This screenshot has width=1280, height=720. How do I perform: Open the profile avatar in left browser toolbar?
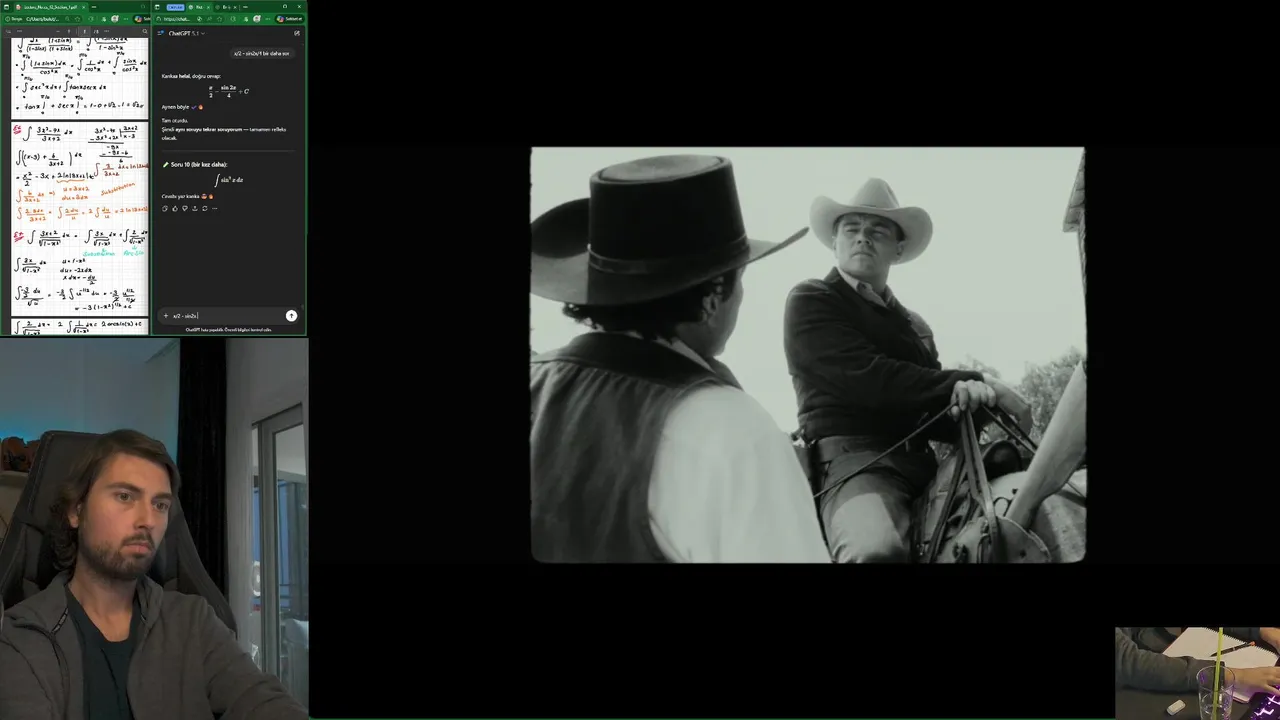click(x=115, y=19)
